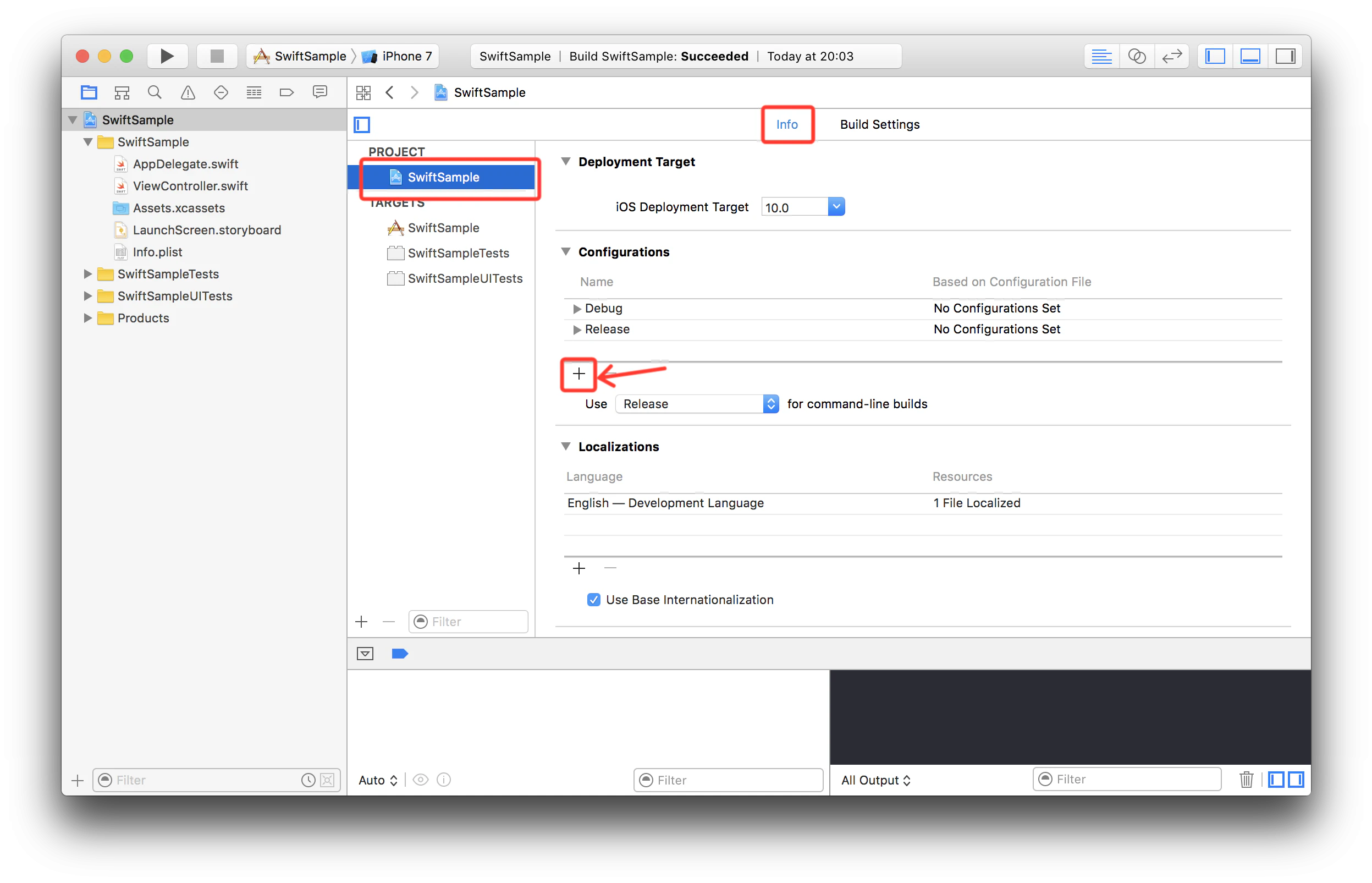The height and width of the screenshot is (883, 1372).
Task: Open the All Output popup
Action: coord(875,780)
